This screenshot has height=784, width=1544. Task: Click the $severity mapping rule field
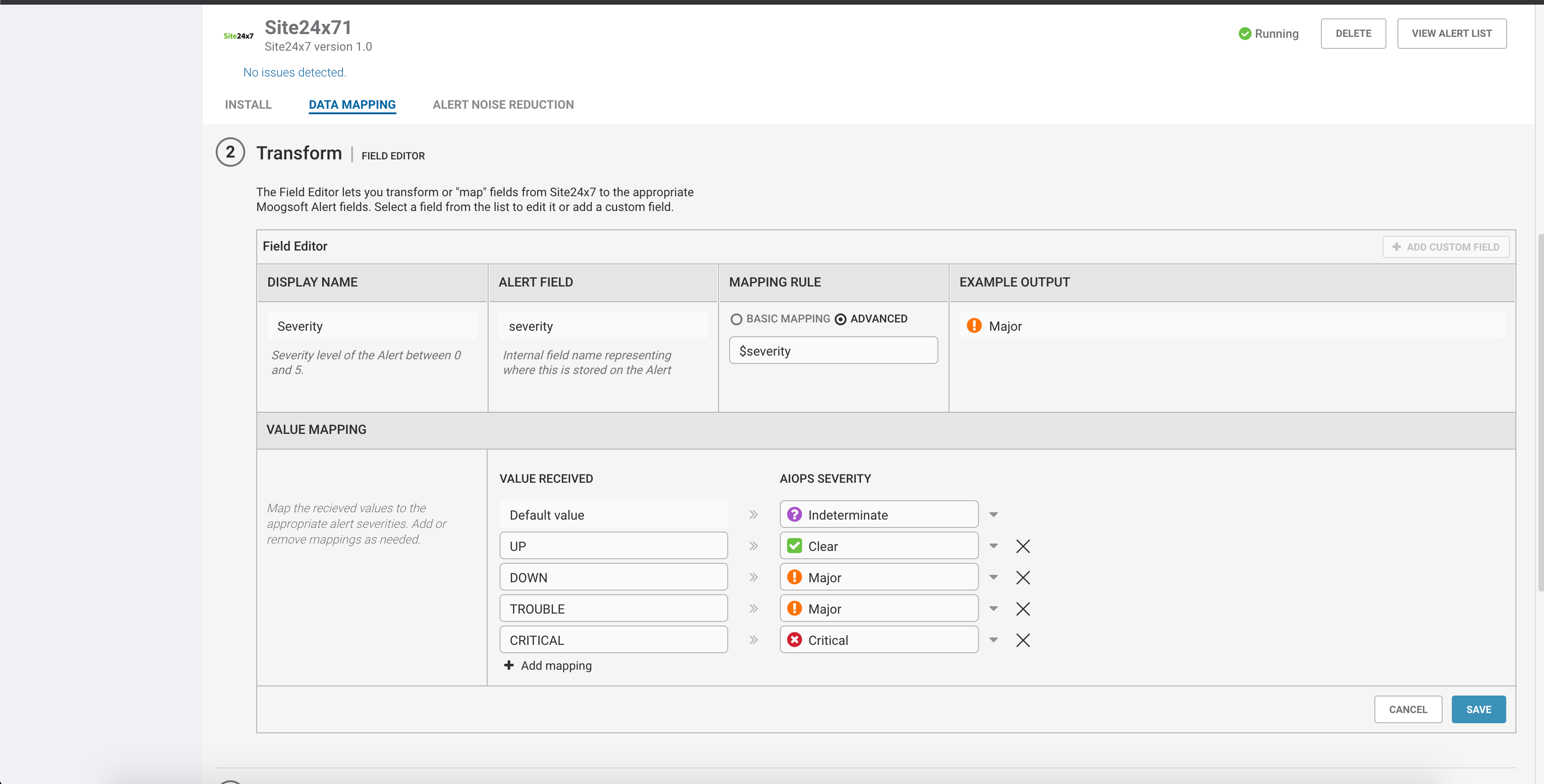pyautogui.click(x=832, y=351)
